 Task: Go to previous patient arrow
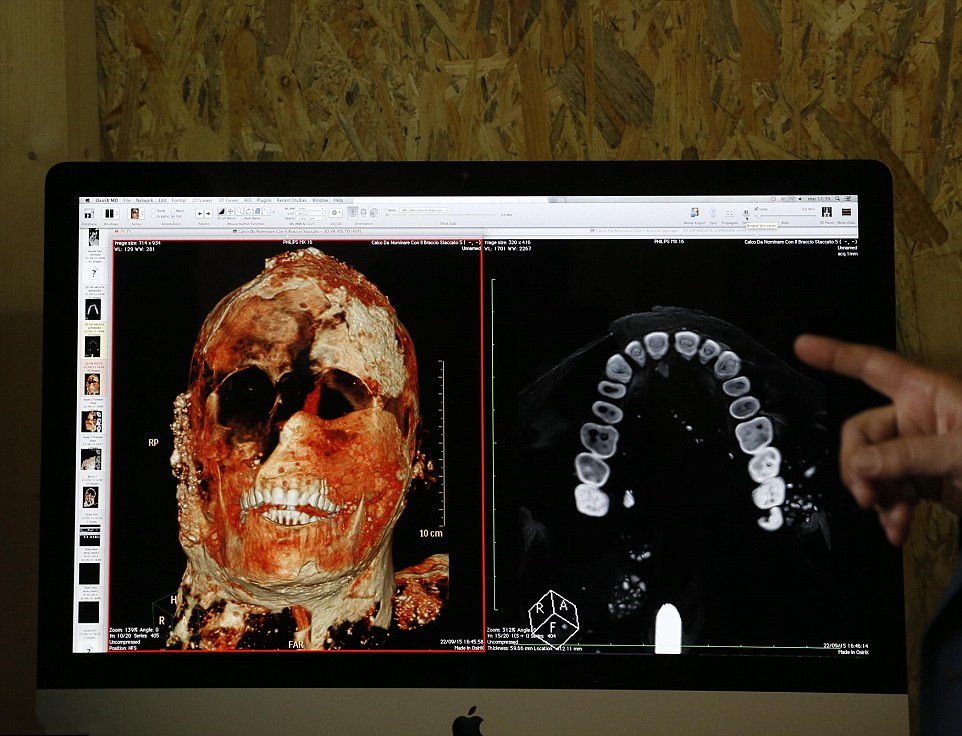[x=200, y=213]
